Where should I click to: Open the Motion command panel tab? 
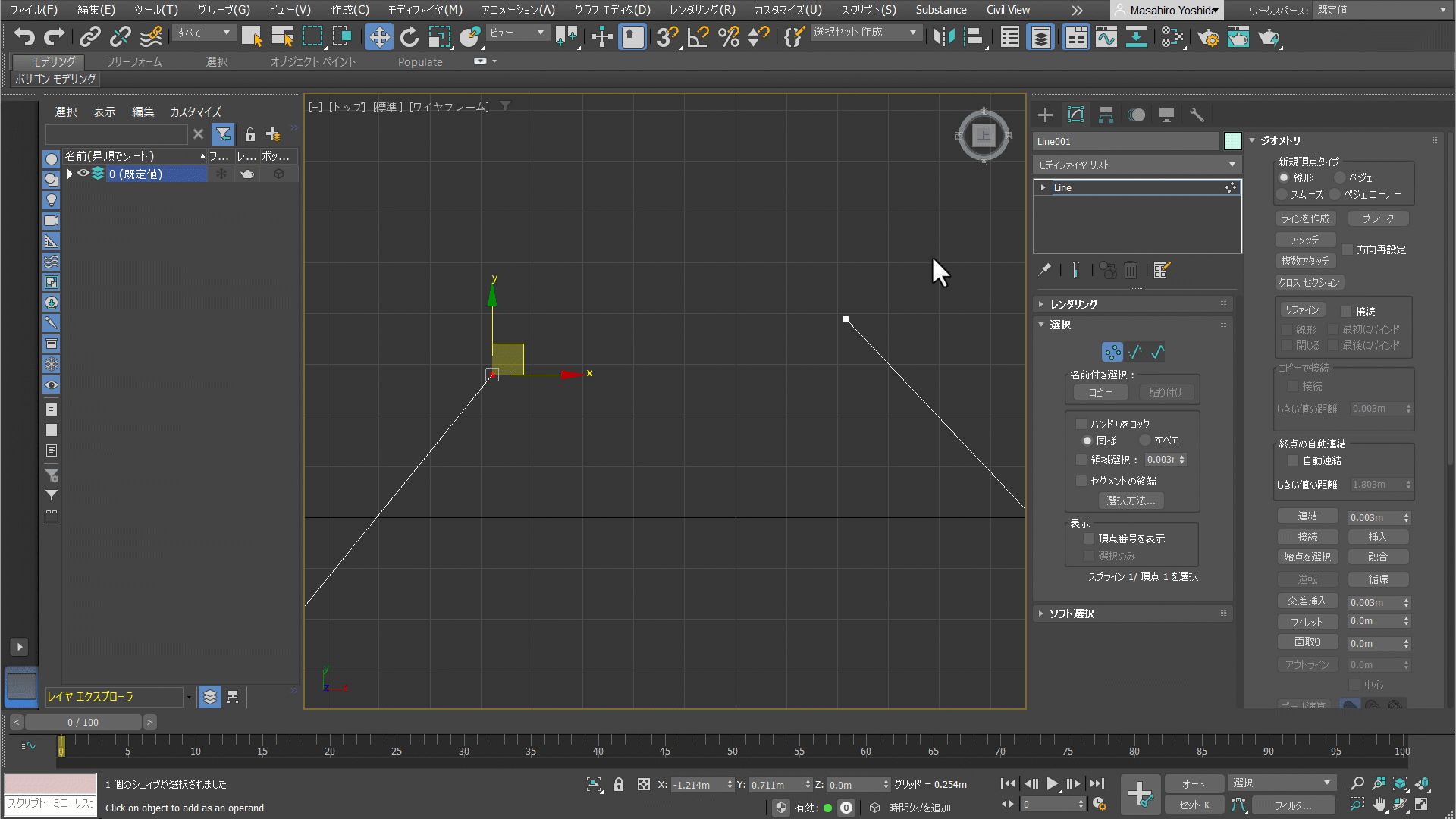[x=1136, y=115]
